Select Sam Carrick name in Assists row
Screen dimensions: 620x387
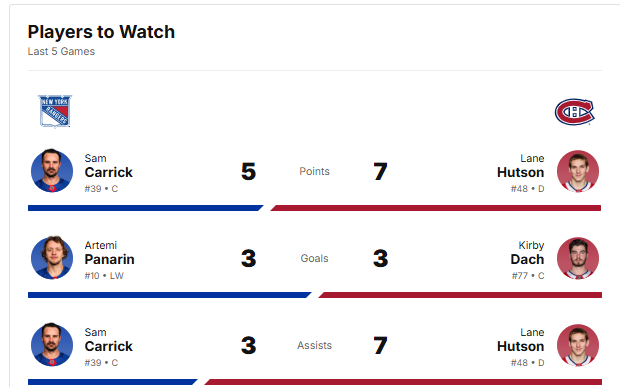[108, 340]
